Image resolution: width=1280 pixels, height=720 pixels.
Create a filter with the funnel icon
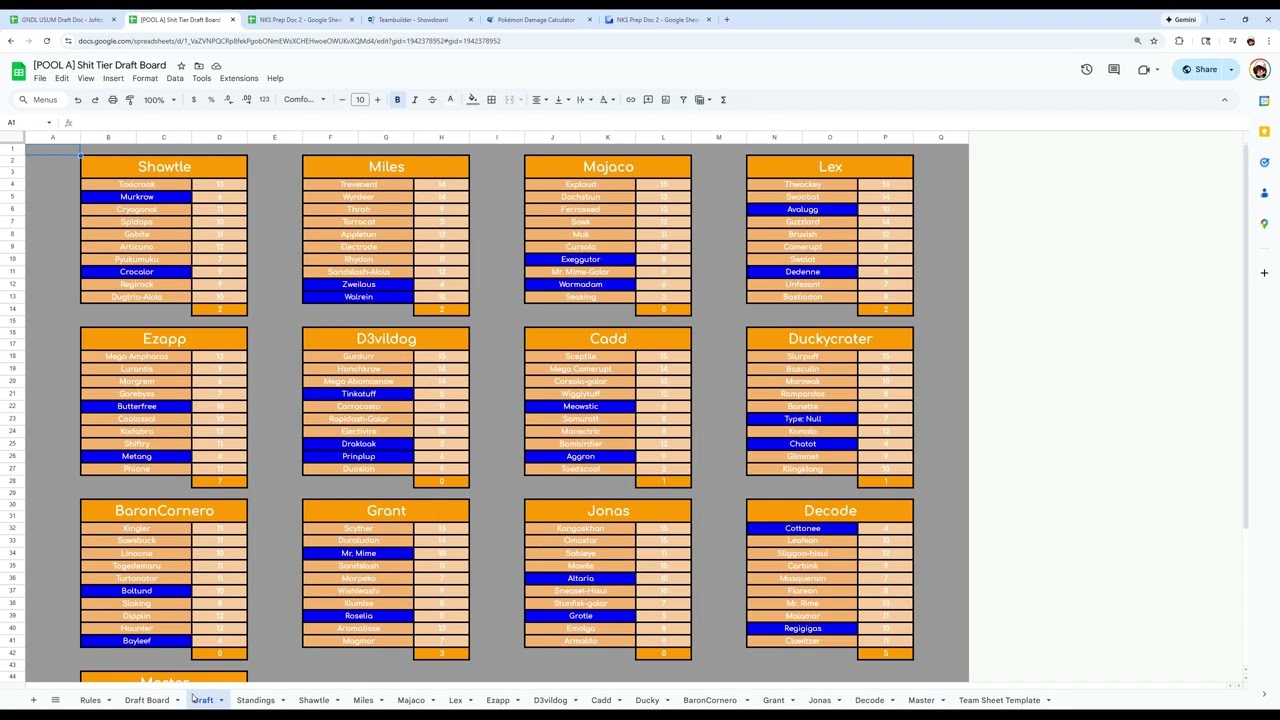[x=683, y=100]
